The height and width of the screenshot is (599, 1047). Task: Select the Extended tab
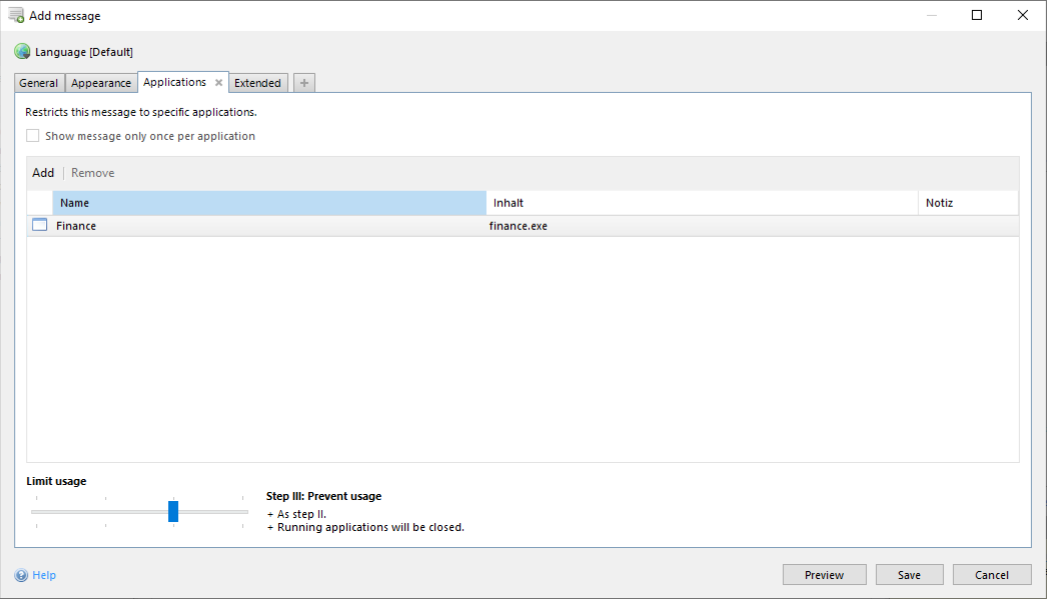coord(258,82)
